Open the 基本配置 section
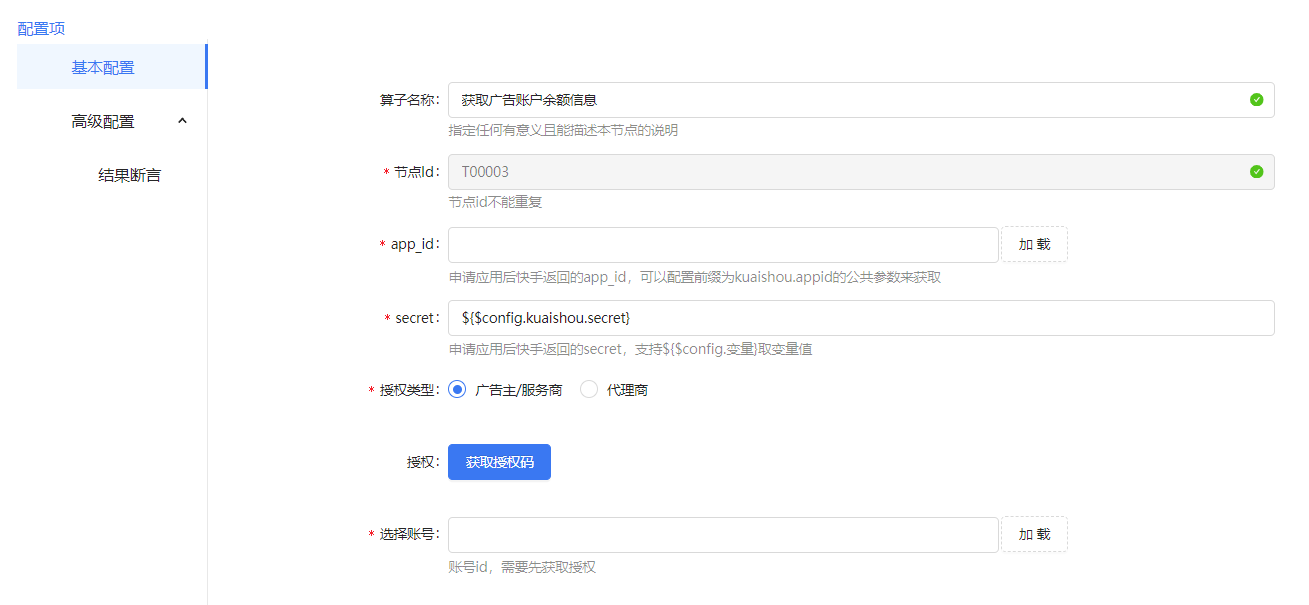1309x605 pixels. pyautogui.click(x=103, y=68)
